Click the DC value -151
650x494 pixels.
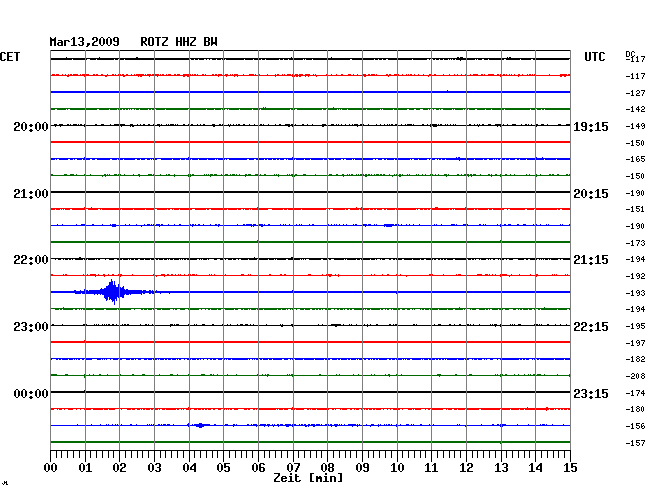[x=635, y=209]
